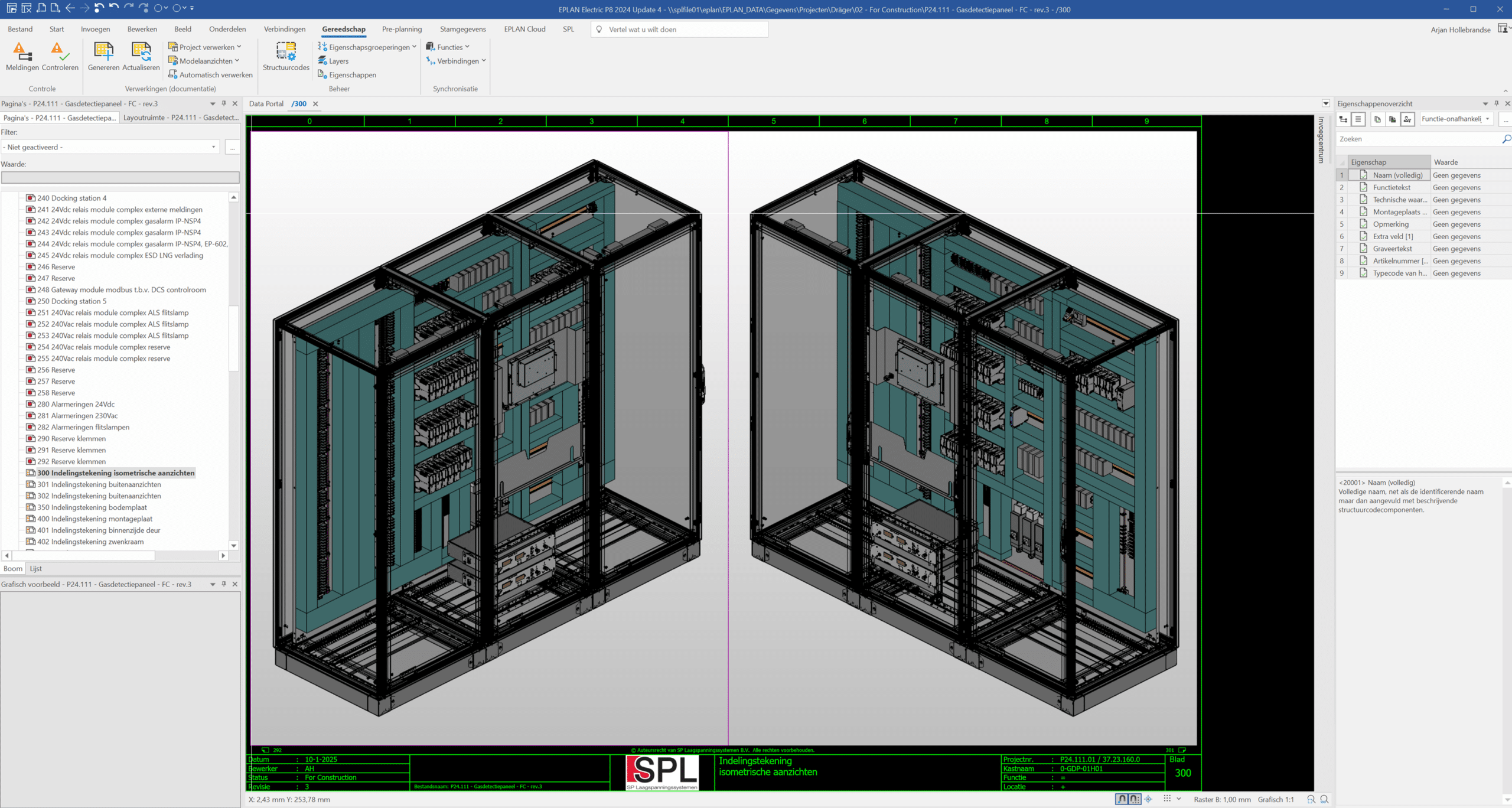This screenshot has width=1512, height=808.
Task: Click Automatisch verwerken in the ribbon
Action: [210, 74]
